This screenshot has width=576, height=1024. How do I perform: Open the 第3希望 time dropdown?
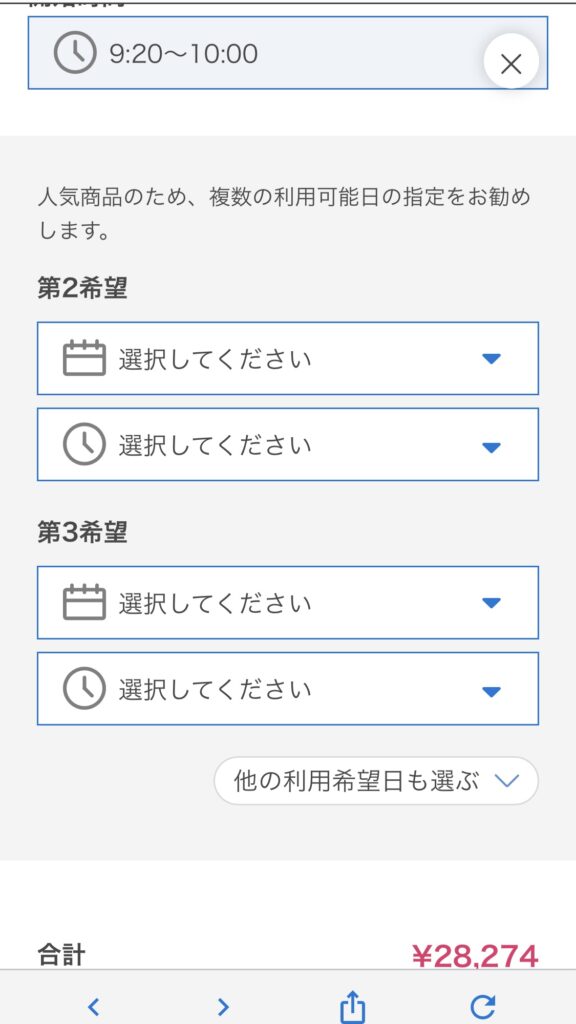tap(288, 689)
